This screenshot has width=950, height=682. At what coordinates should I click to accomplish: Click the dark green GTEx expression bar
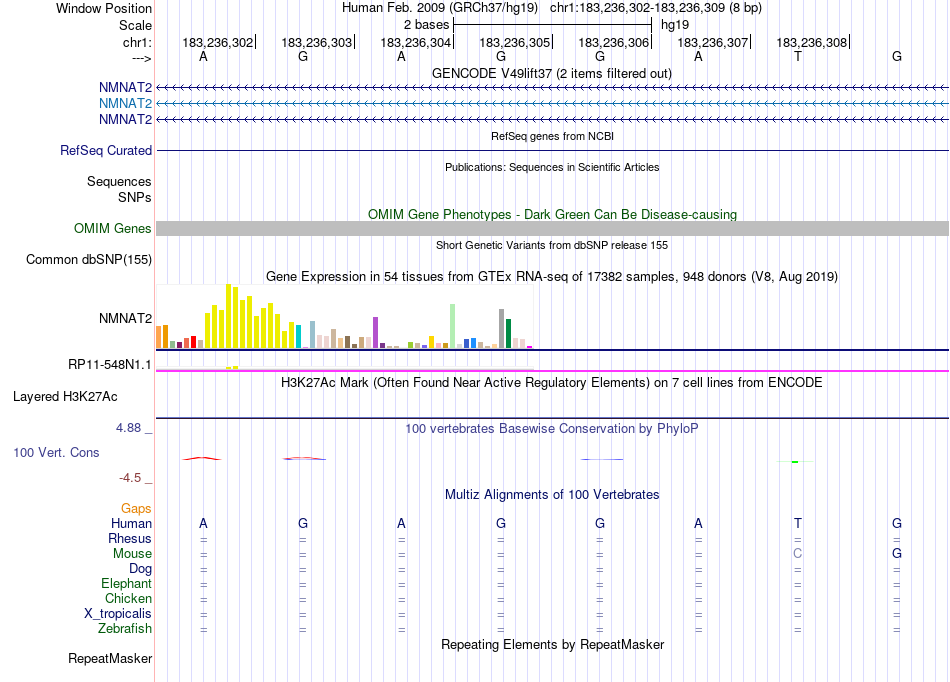(x=509, y=334)
